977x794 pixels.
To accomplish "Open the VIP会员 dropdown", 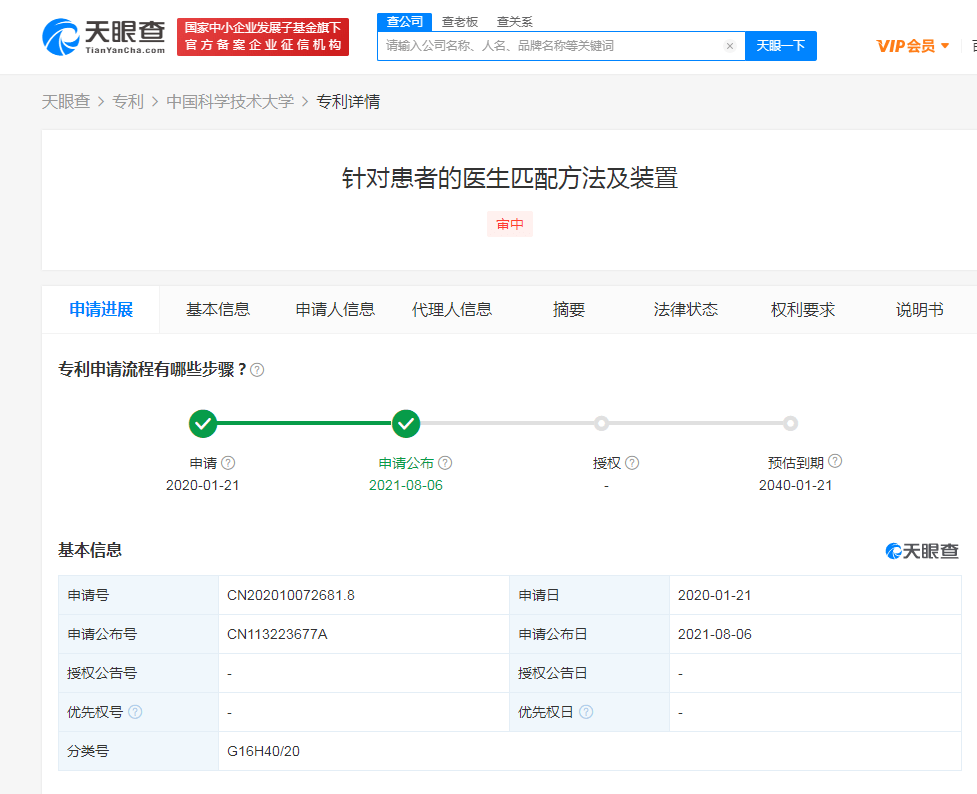I will [x=913, y=46].
